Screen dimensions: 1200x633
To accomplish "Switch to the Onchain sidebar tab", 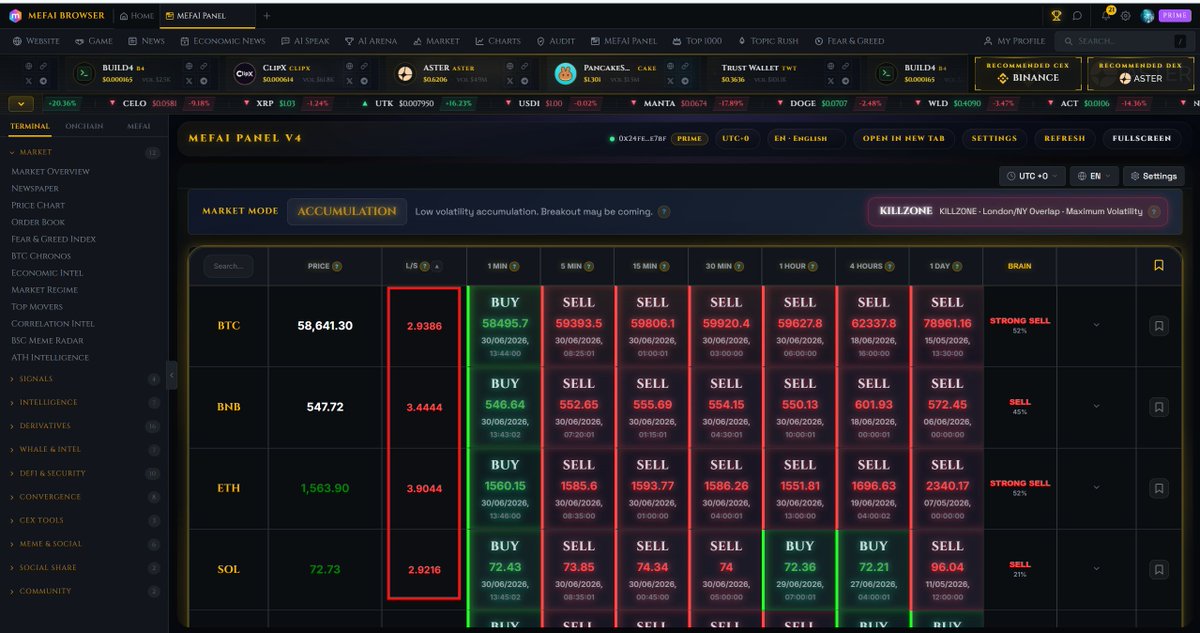I will tap(84, 127).
